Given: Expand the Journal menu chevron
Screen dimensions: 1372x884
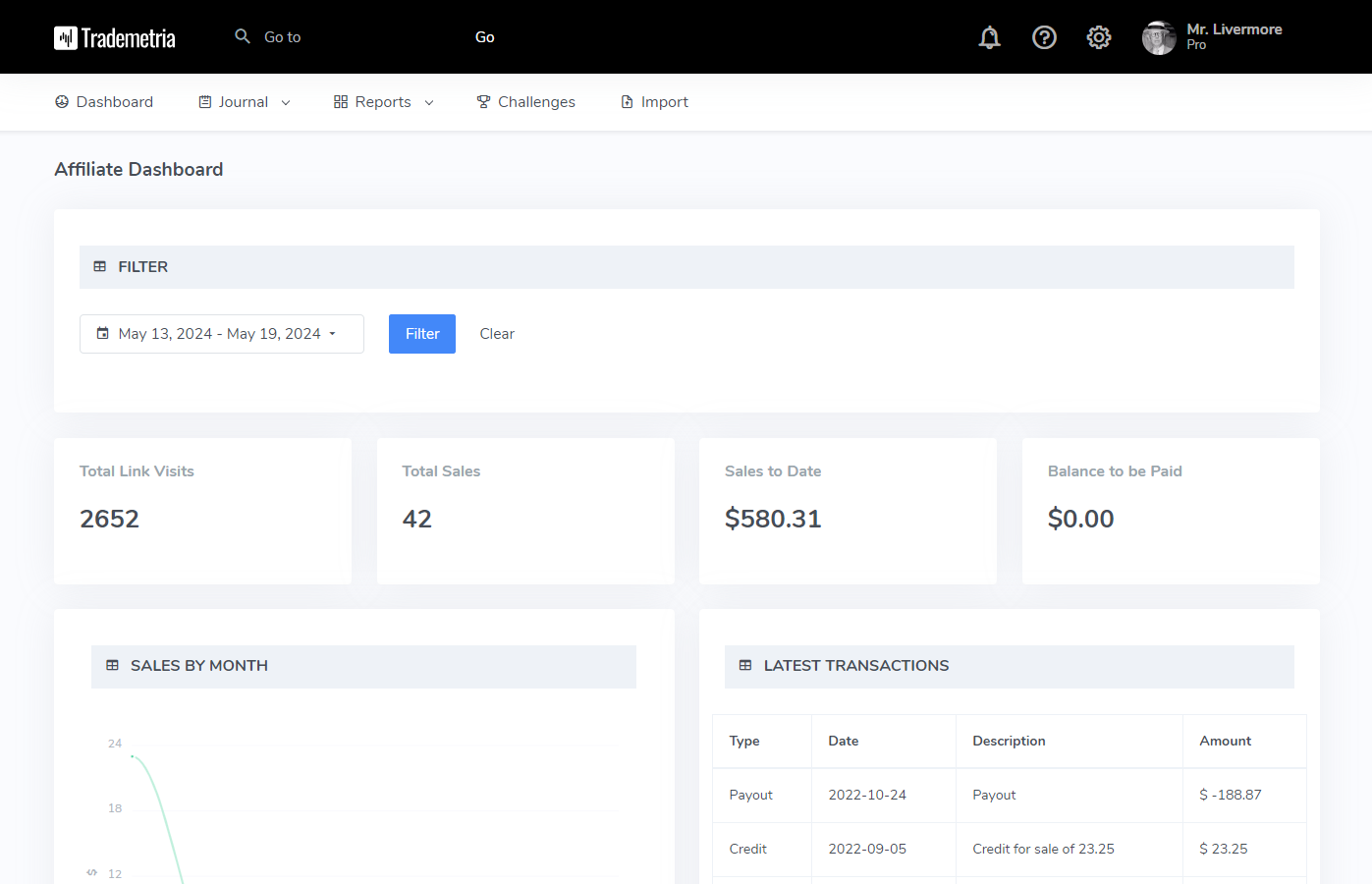Looking at the screenshot, I should (x=286, y=103).
